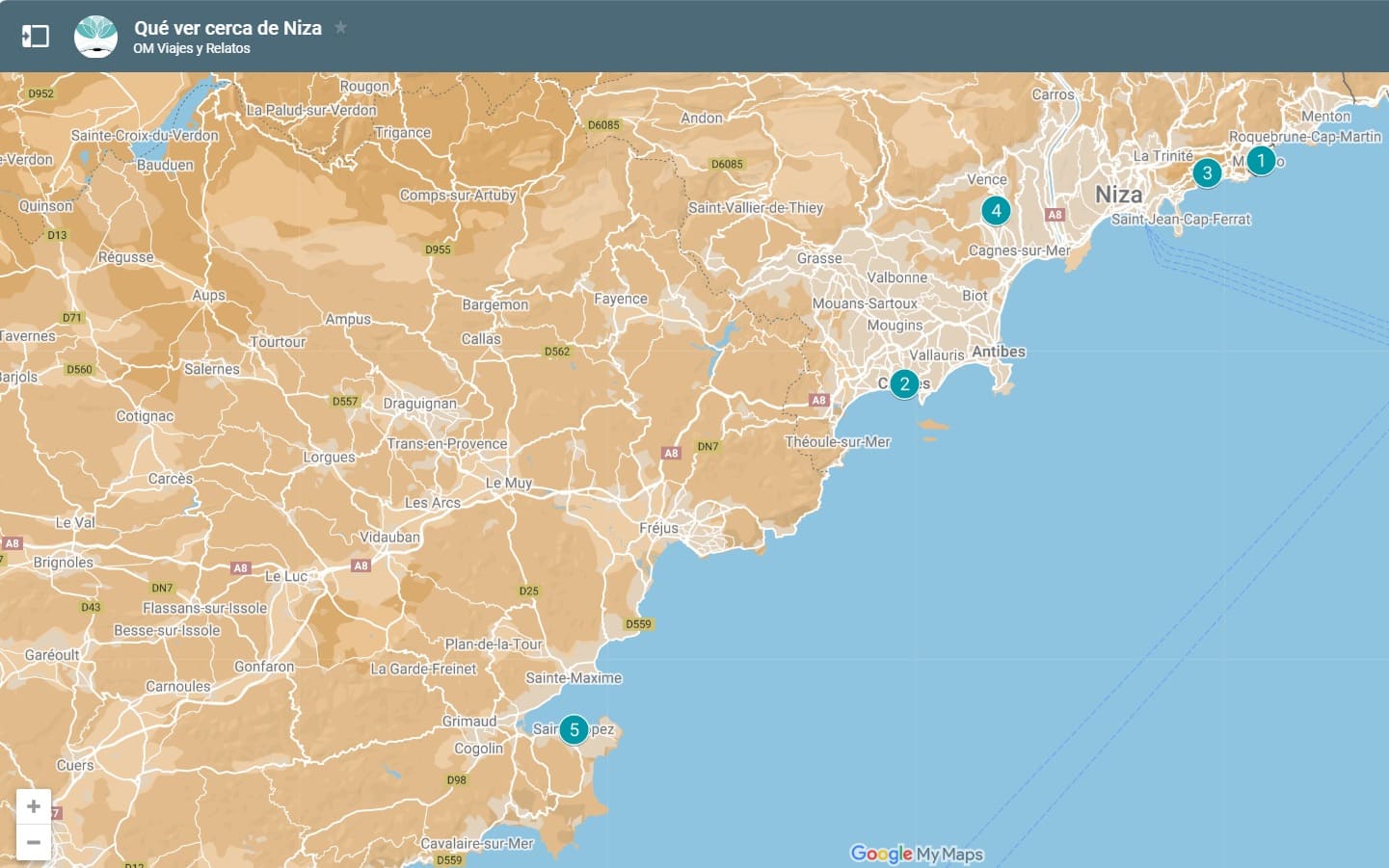Viewport: 1389px width, 868px height.
Task: Click the Trans-en-Provence label
Action: click(447, 444)
